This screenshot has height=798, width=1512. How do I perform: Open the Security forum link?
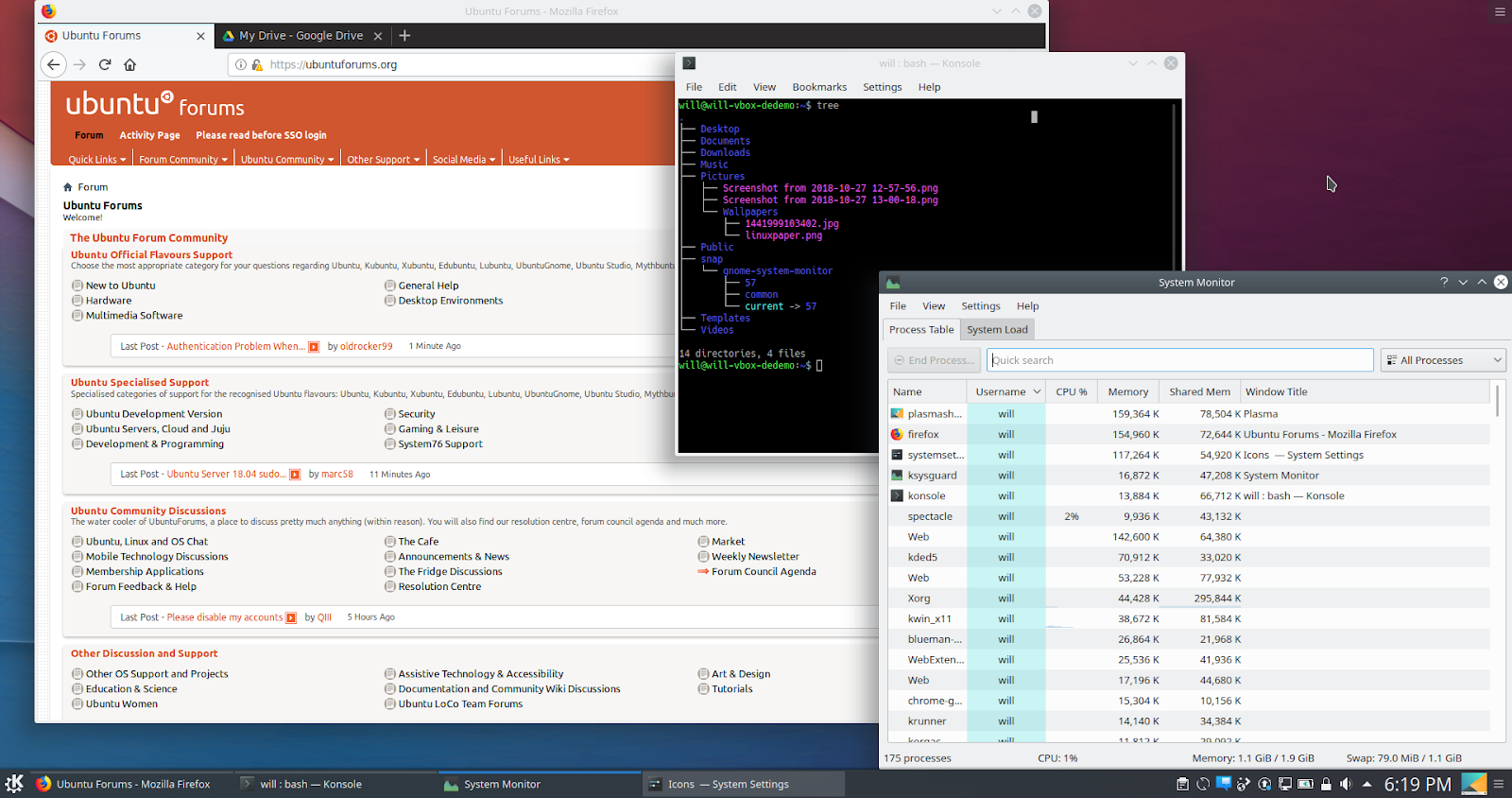pos(417,414)
